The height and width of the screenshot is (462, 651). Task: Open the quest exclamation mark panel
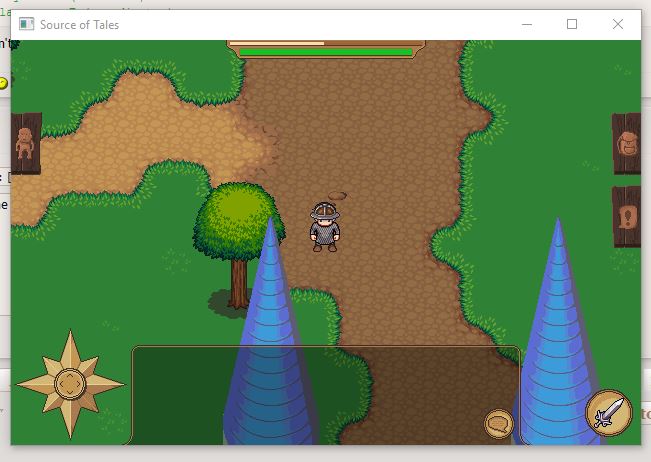627,217
